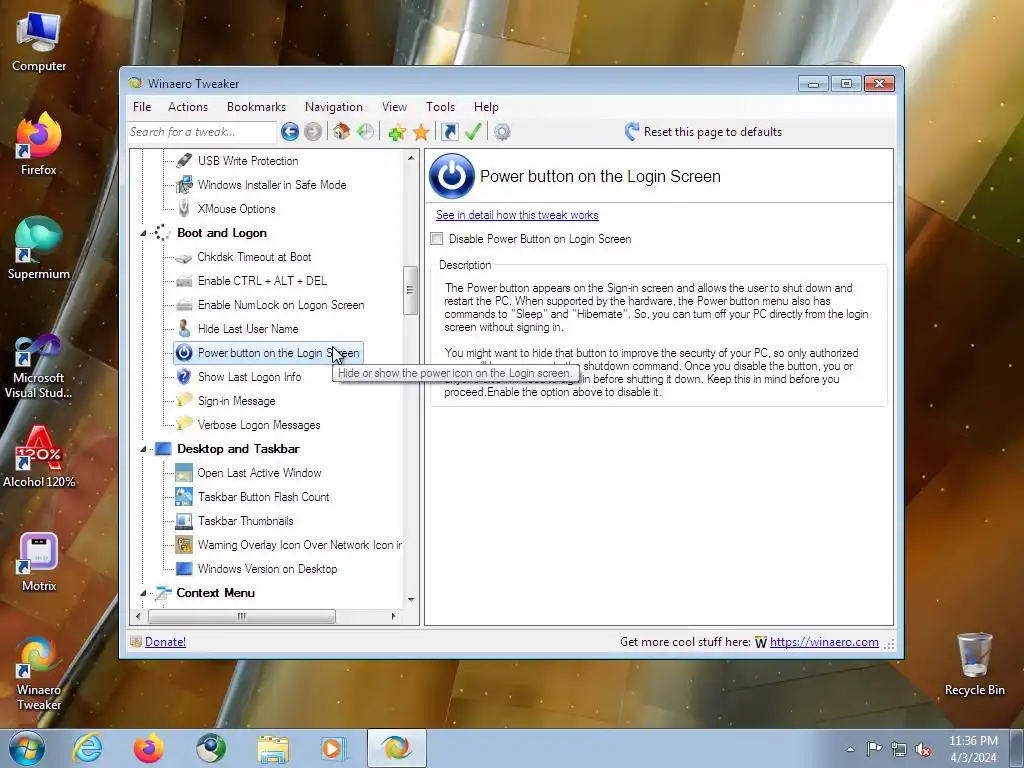Open Internet Explorer from the taskbar
The height and width of the screenshot is (768, 1024).
(88, 748)
